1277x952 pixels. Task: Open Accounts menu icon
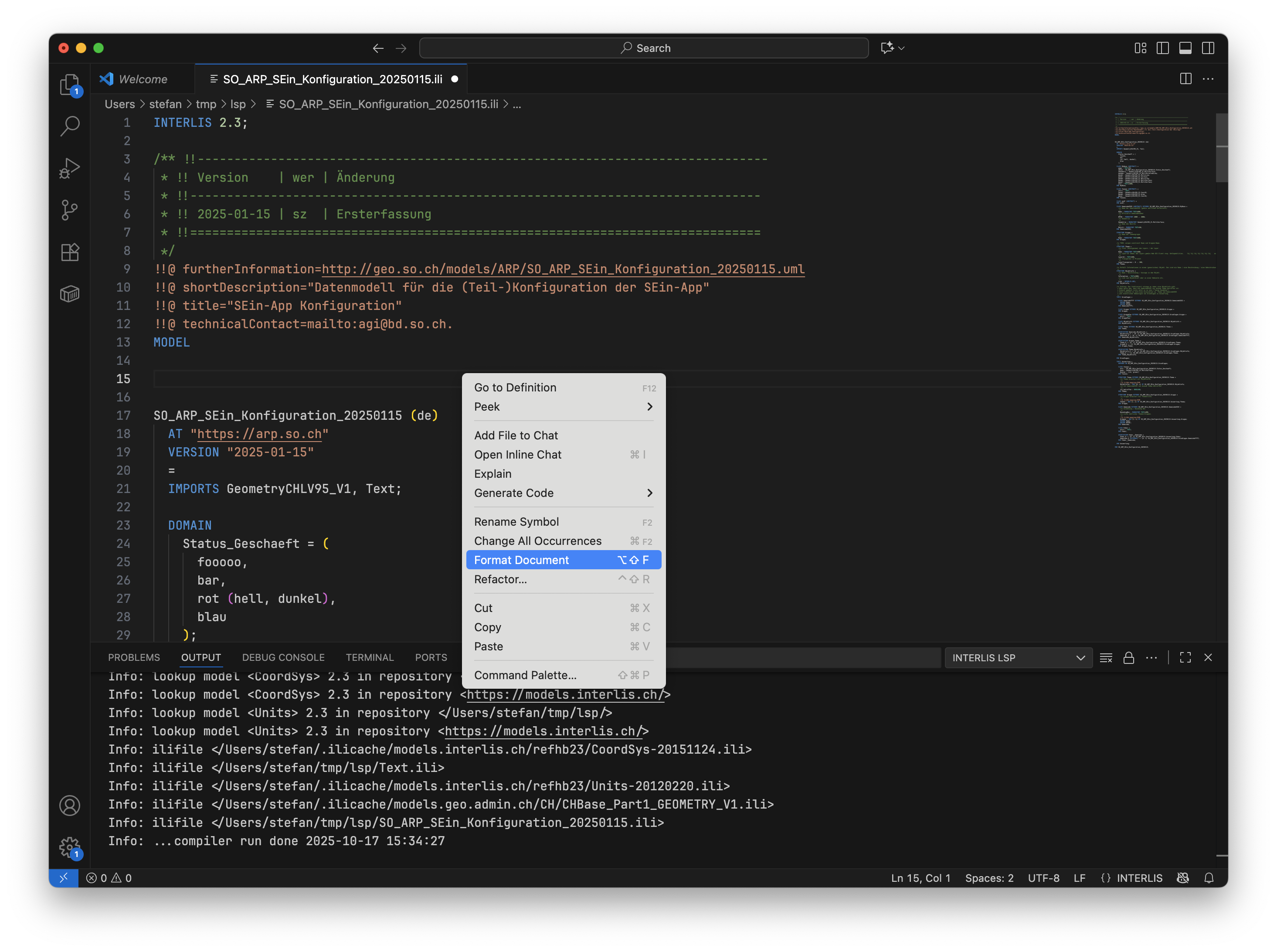pyautogui.click(x=70, y=805)
